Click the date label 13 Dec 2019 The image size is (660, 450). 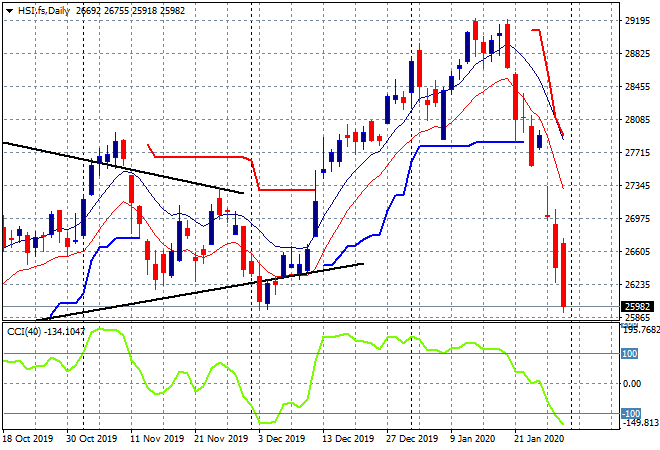click(x=348, y=439)
